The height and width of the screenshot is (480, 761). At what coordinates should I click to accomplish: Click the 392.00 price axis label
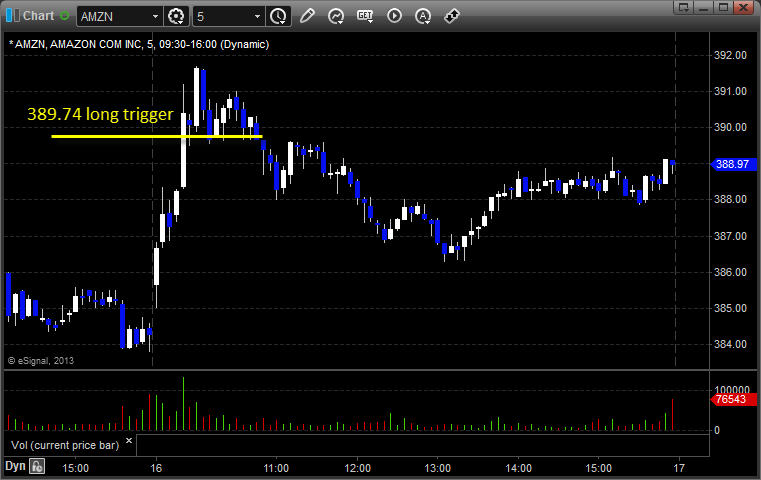coord(730,55)
